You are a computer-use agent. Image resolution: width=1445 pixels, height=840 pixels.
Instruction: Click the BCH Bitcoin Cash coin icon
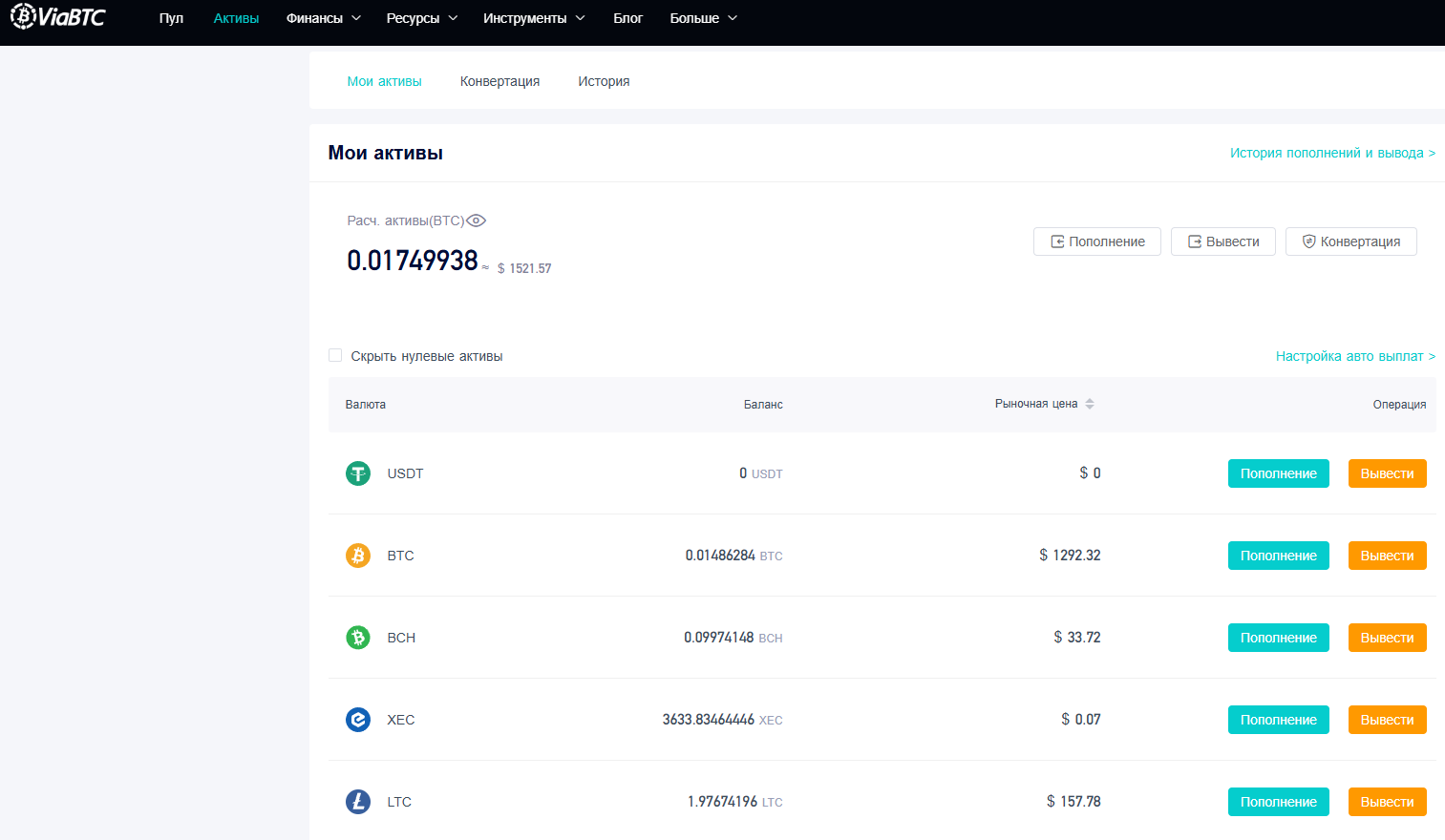(358, 638)
